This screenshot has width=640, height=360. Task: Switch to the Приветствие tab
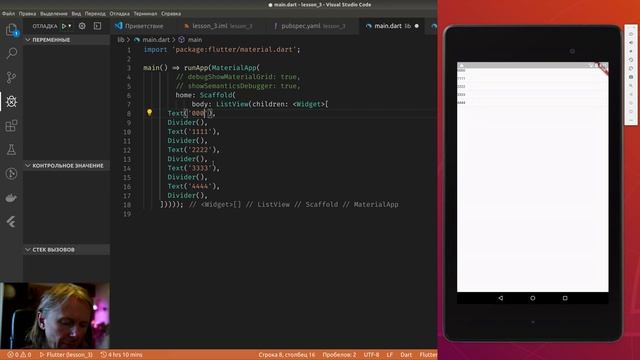[x=144, y=26]
